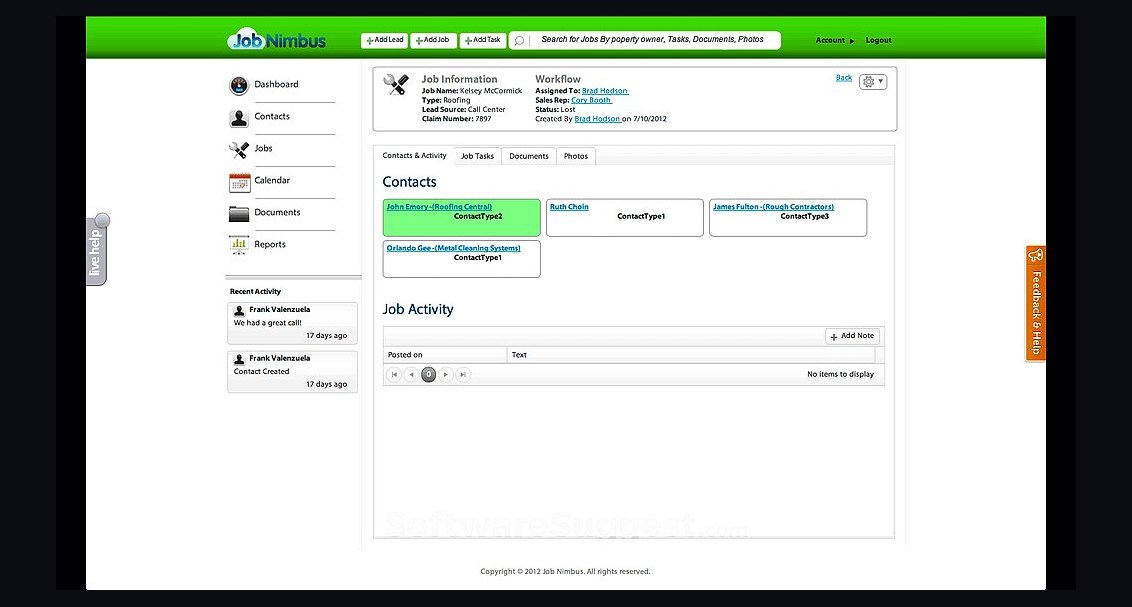1132x607 pixels.
Task: Open Sales Rep Cory Booth link
Action: coord(591,100)
